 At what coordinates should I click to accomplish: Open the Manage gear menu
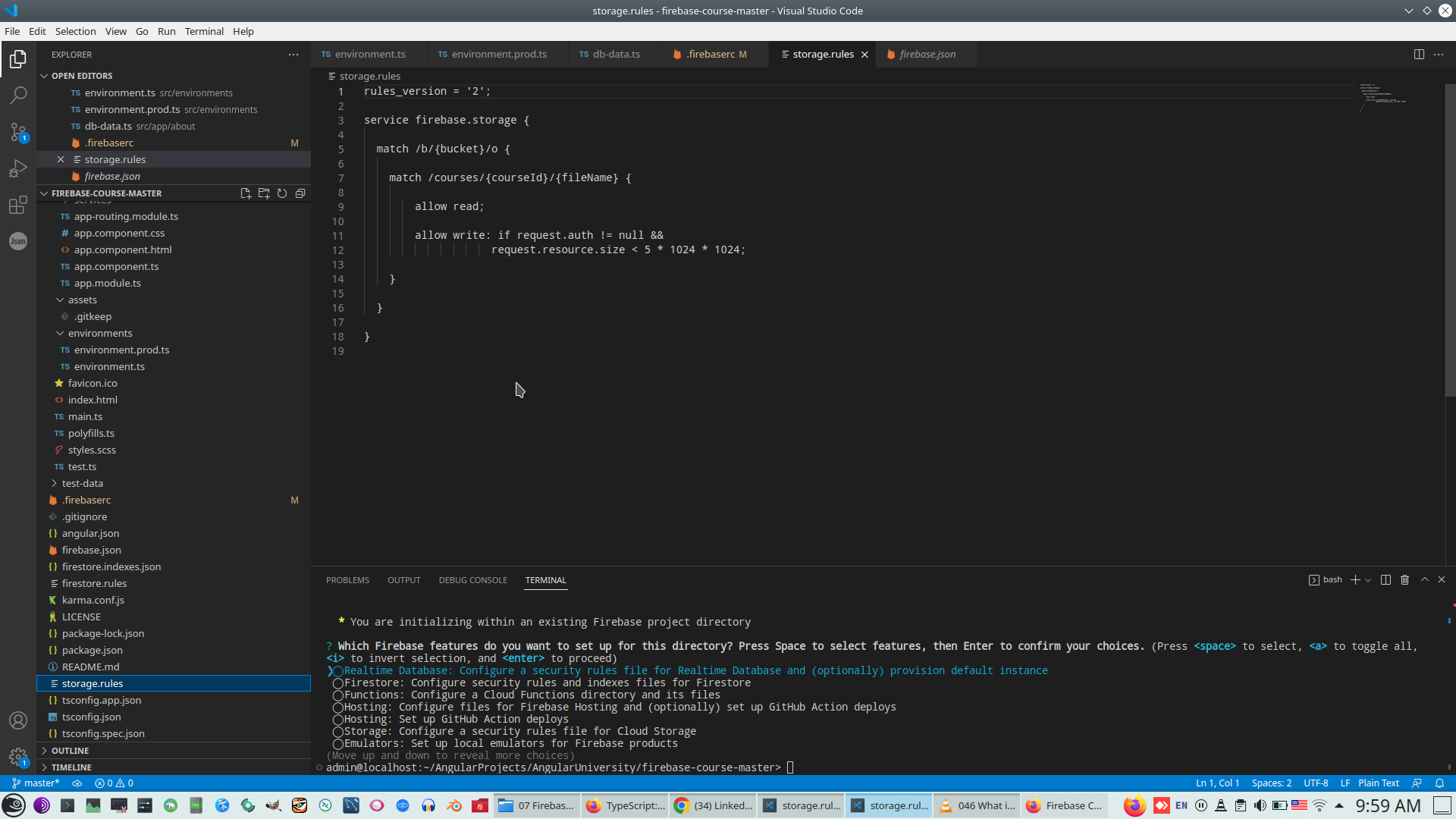point(18,756)
